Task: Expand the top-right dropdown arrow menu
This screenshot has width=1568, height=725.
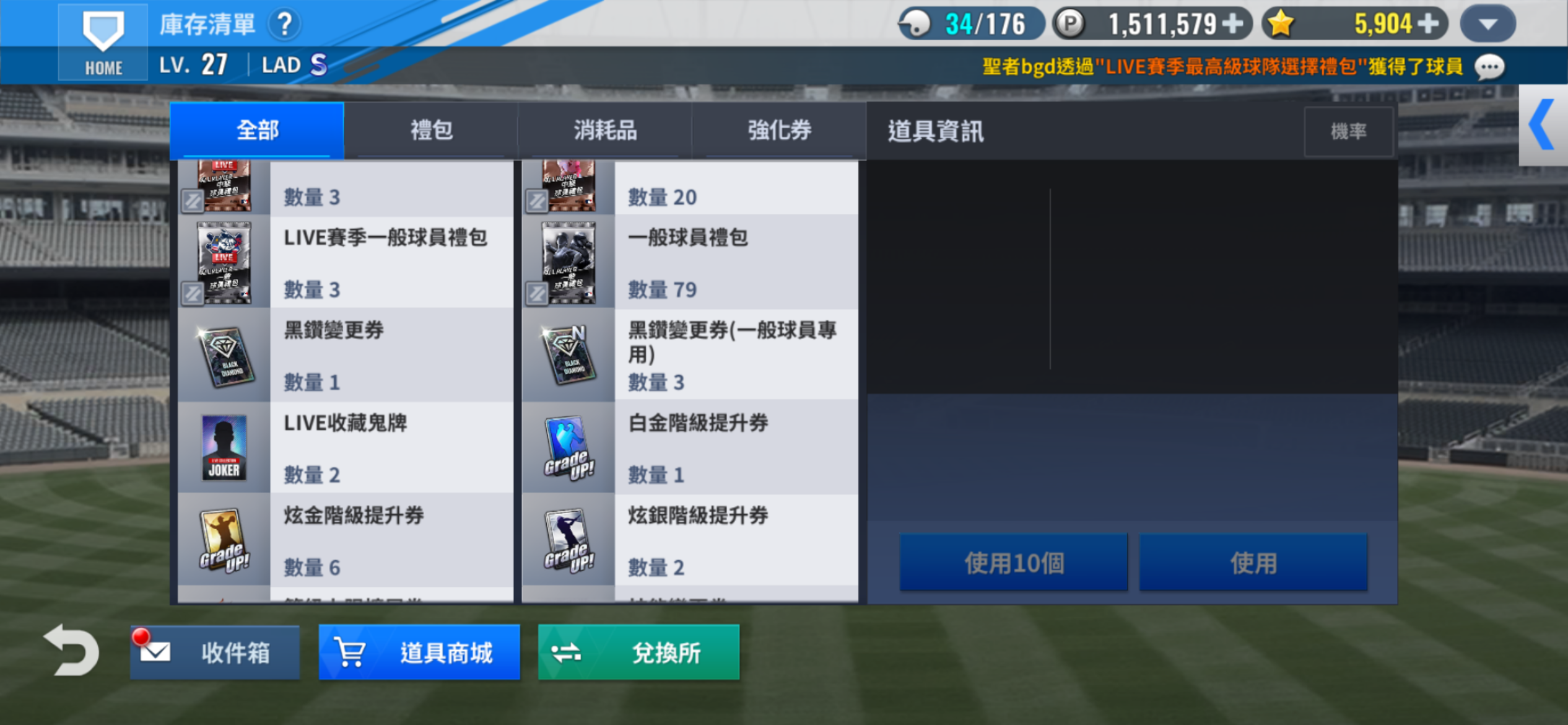Action: coord(1488,24)
